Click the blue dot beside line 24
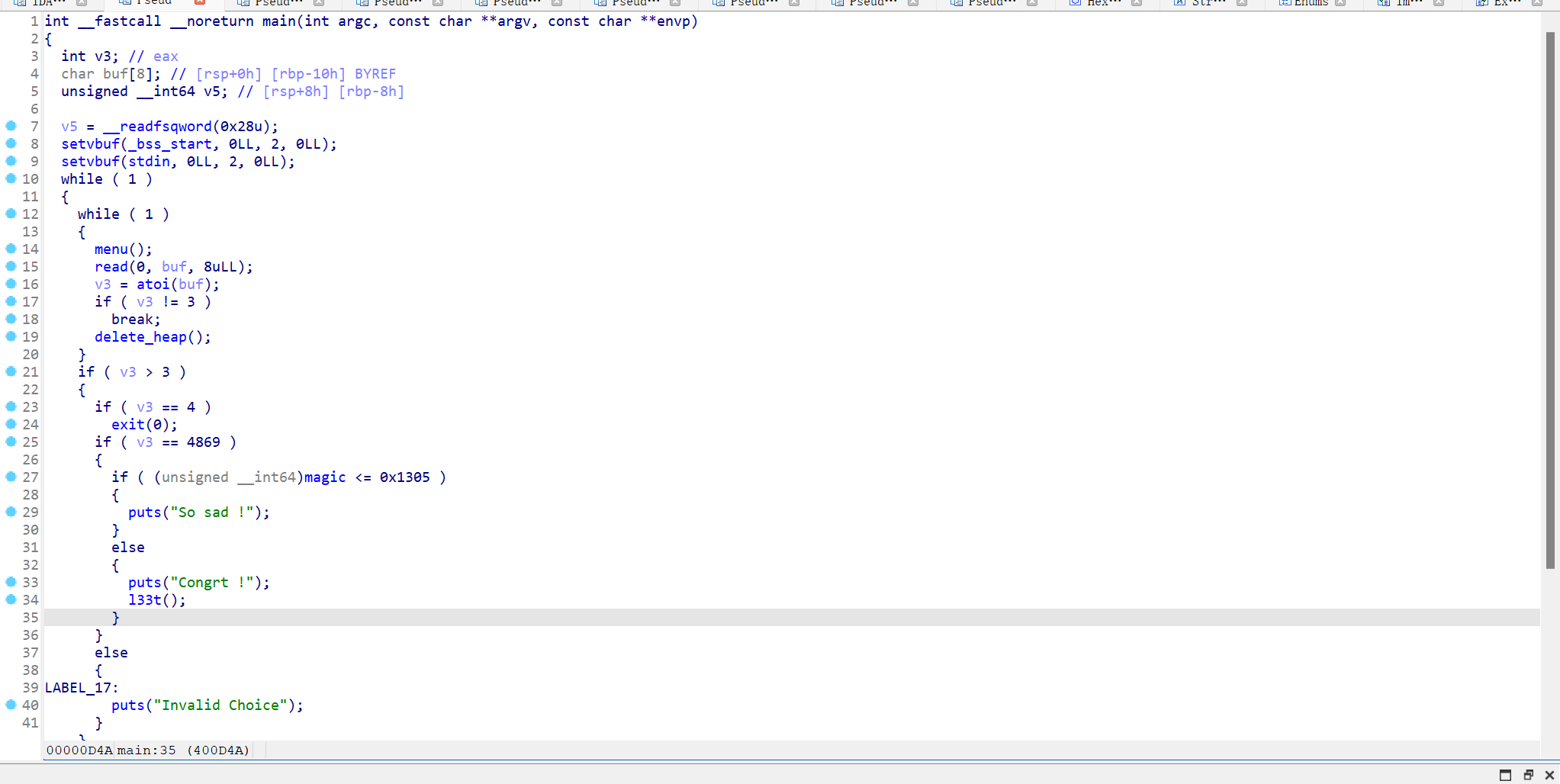The width and height of the screenshot is (1560, 784). (11, 424)
